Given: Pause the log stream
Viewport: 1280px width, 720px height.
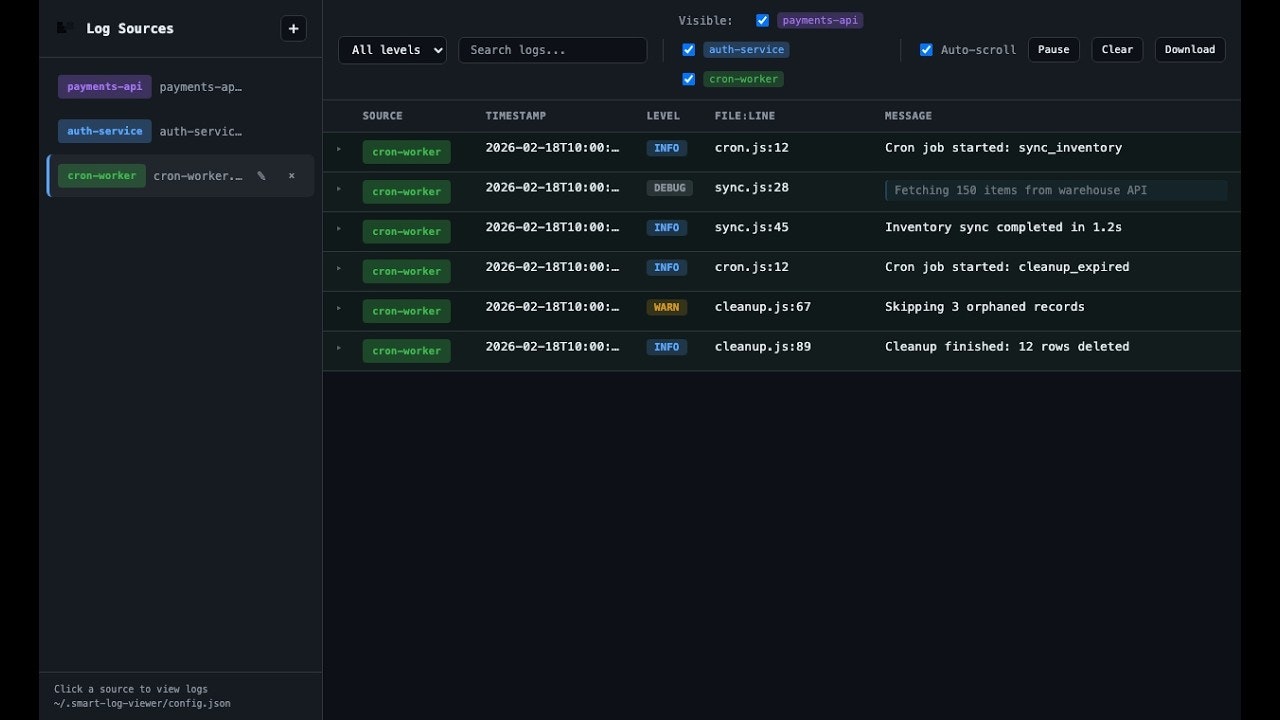Looking at the screenshot, I should pyautogui.click(x=1053, y=49).
